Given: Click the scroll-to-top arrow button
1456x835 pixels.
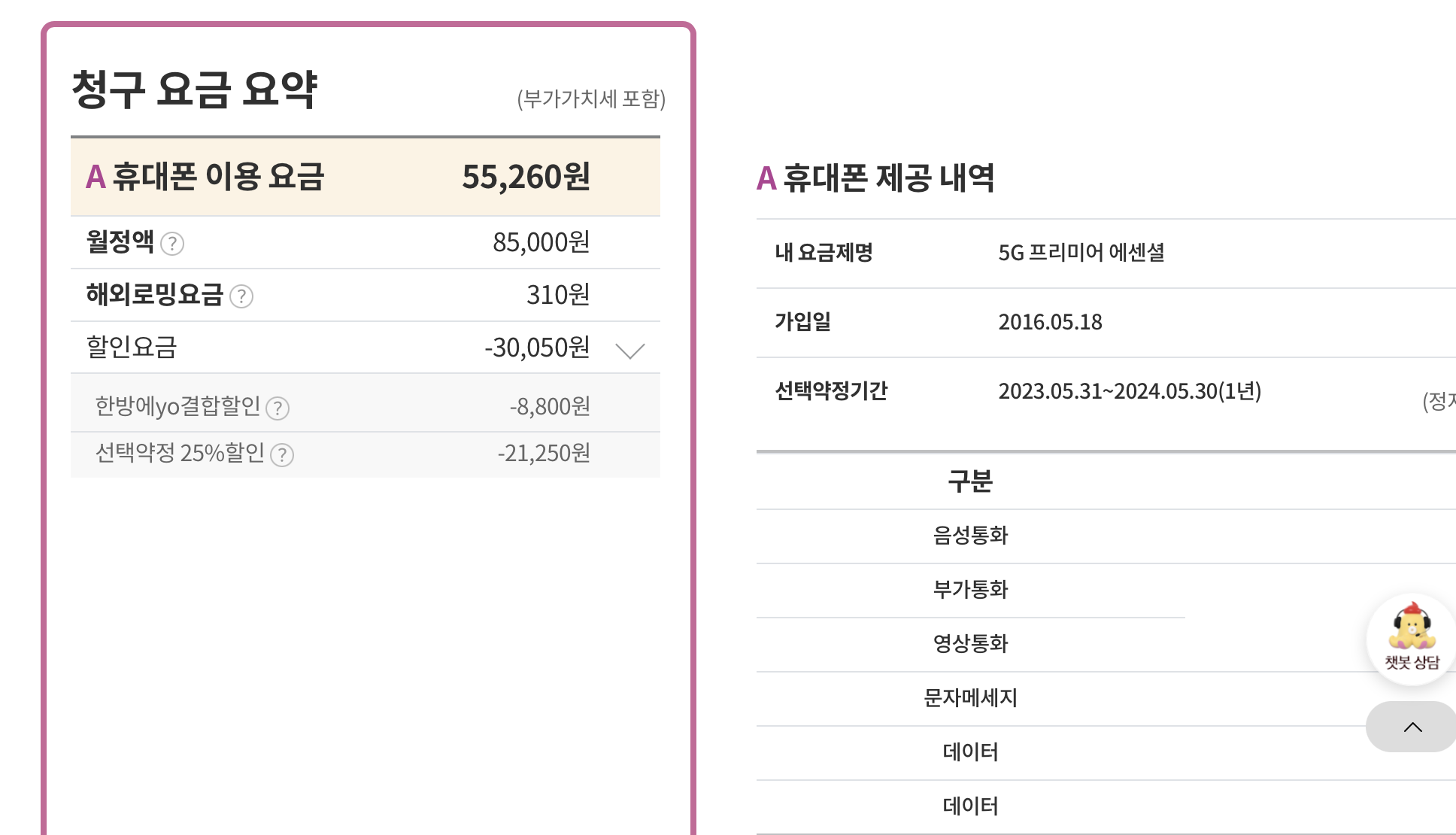Looking at the screenshot, I should coord(1412,727).
